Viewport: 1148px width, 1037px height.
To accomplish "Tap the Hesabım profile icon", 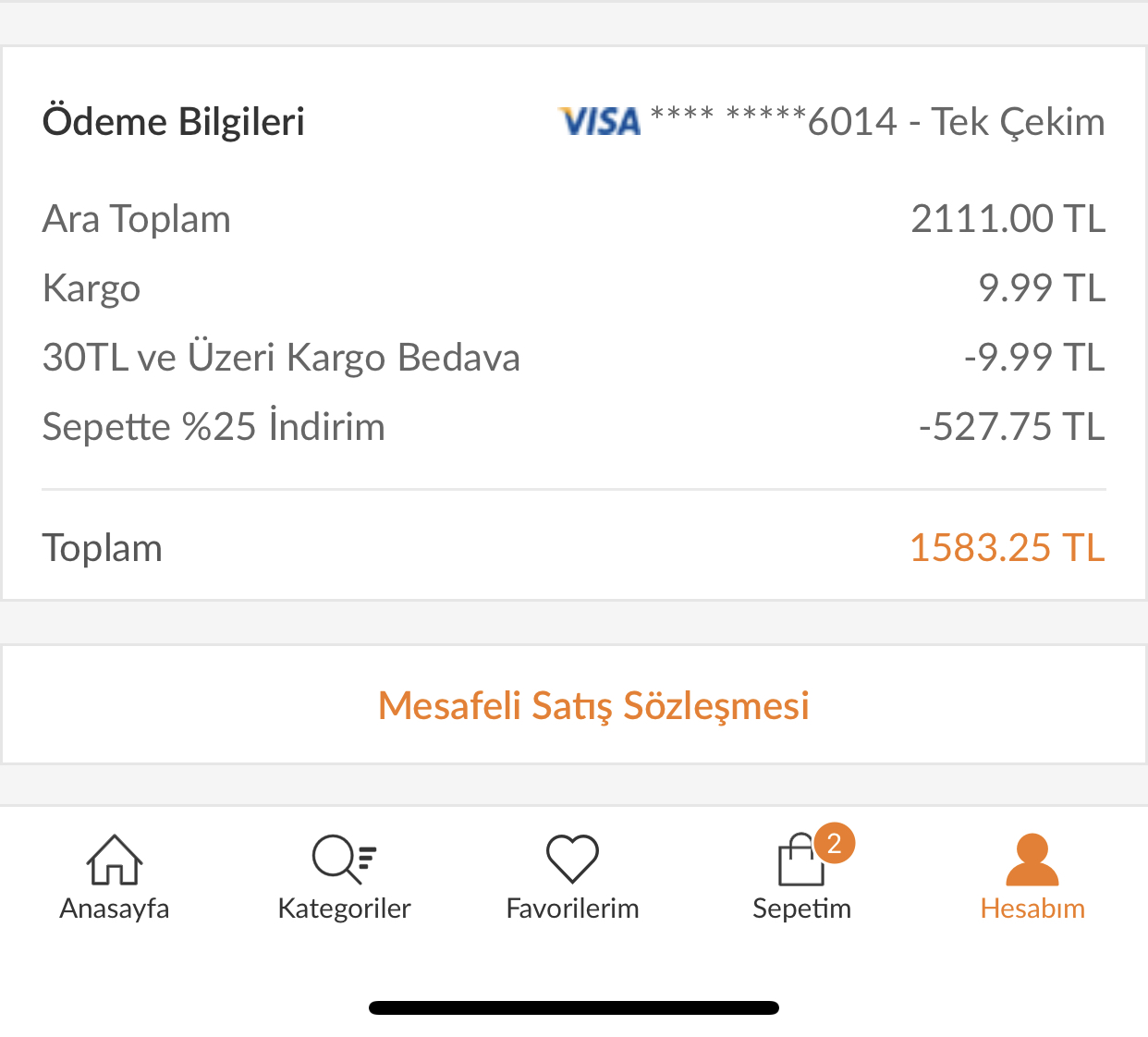I will tap(1032, 860).
